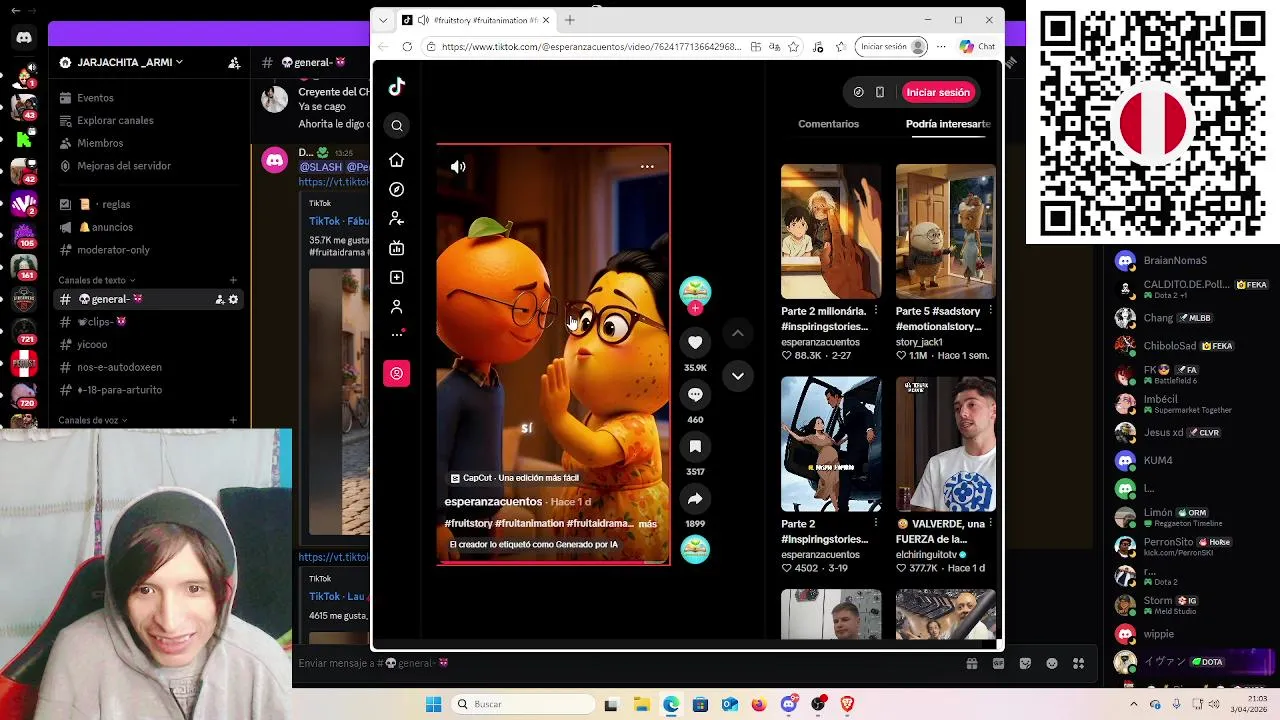Open Discord apps icon in message bar
Viewport: 1280px width, 720px height.
click(1078, 663)
